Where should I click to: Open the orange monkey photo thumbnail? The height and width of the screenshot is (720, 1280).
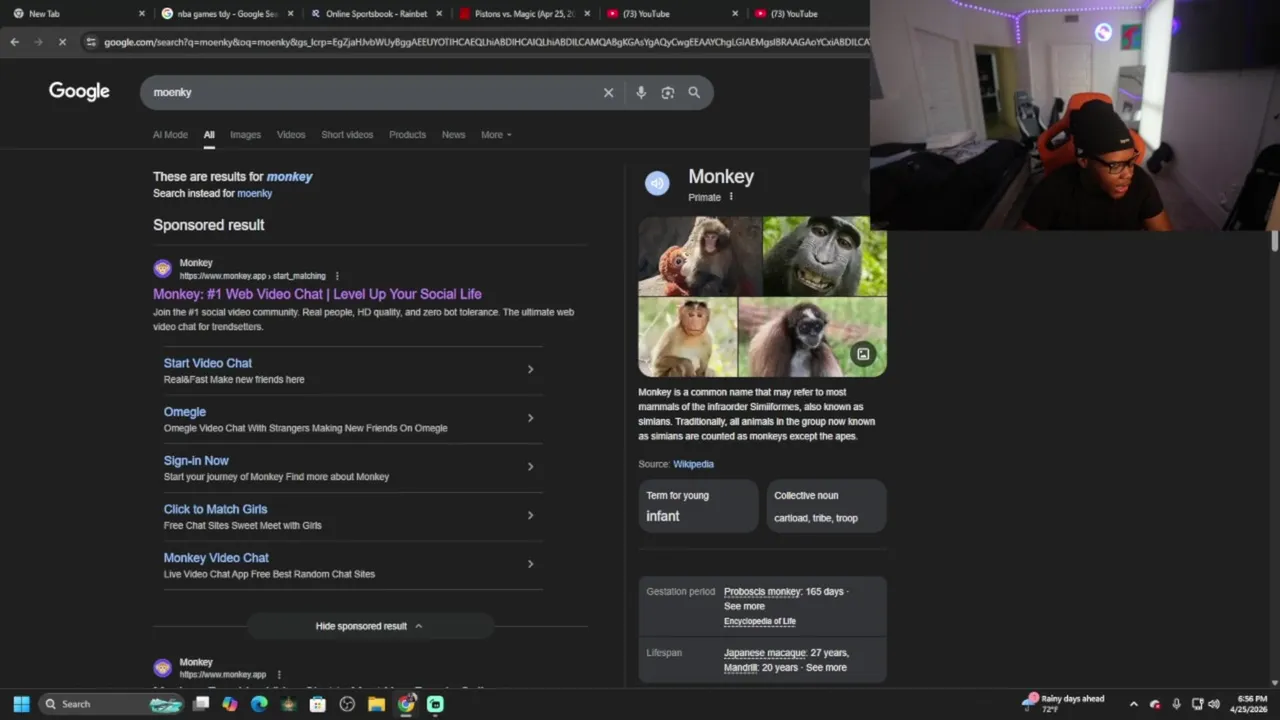(x=700, y=256)
